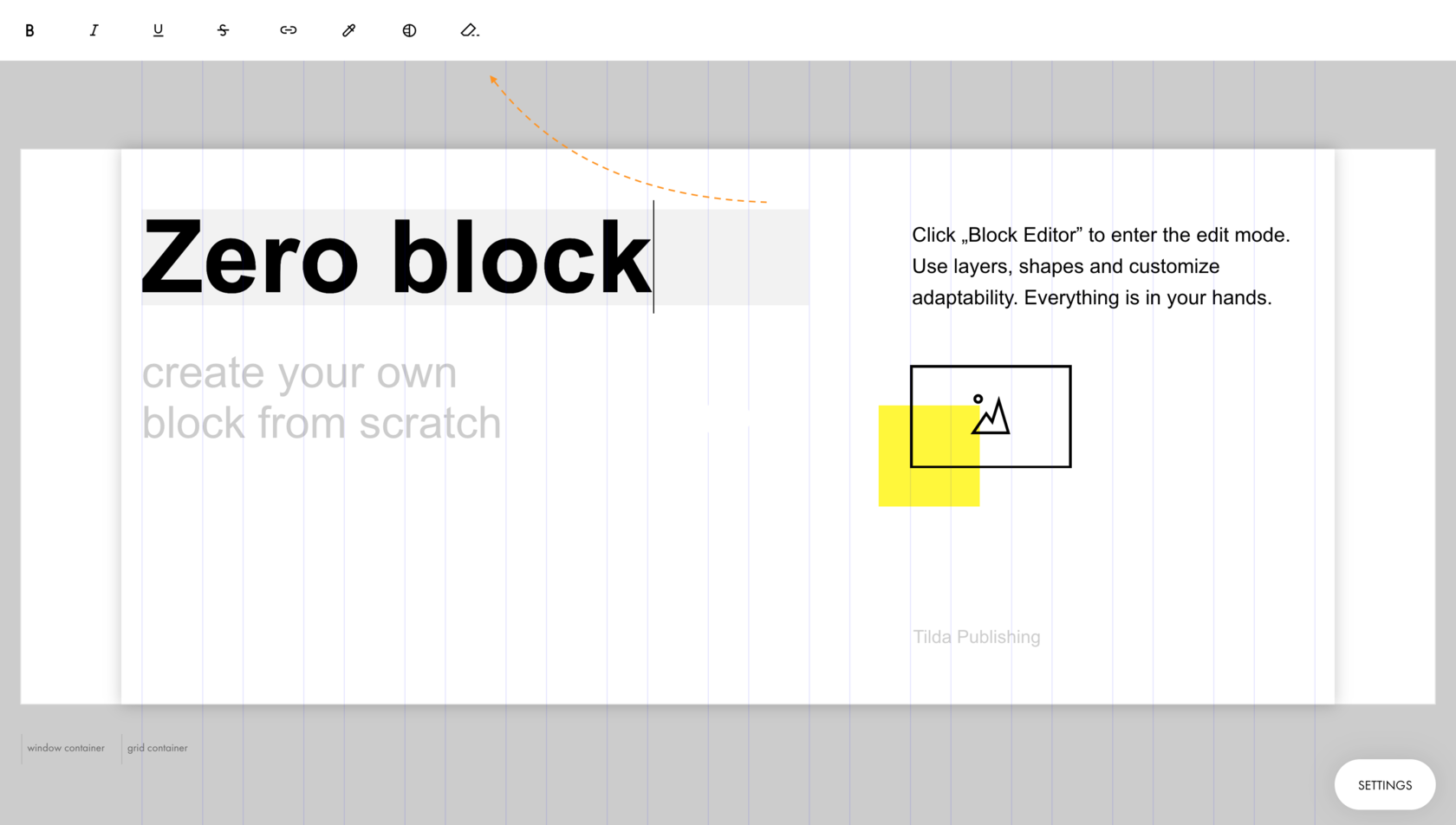
Task: Open the eyedropper text color tool
Action: [x=348, y=30]
